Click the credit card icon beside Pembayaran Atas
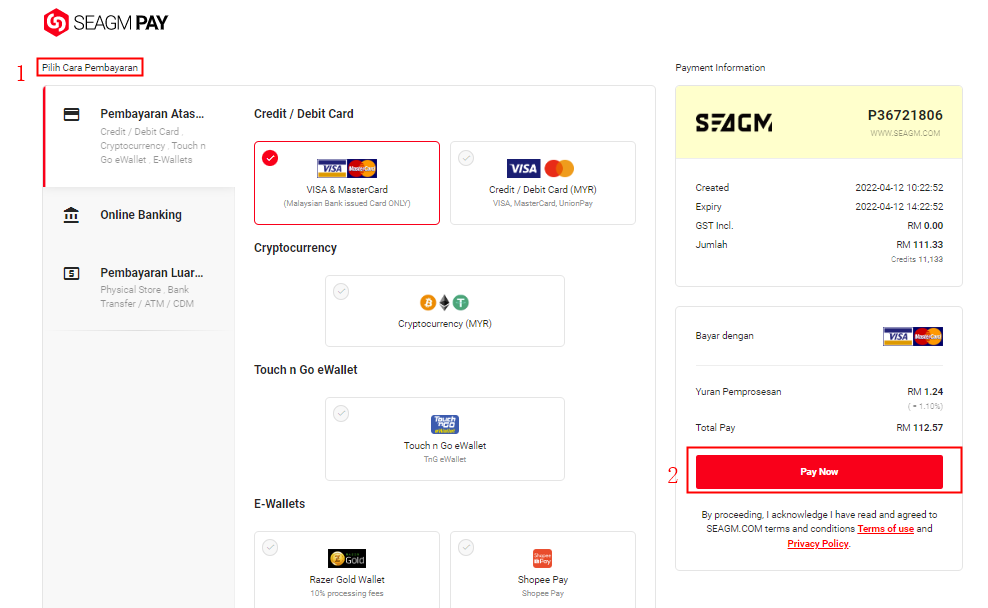This screenshot has width=988, height=608. 71,115
